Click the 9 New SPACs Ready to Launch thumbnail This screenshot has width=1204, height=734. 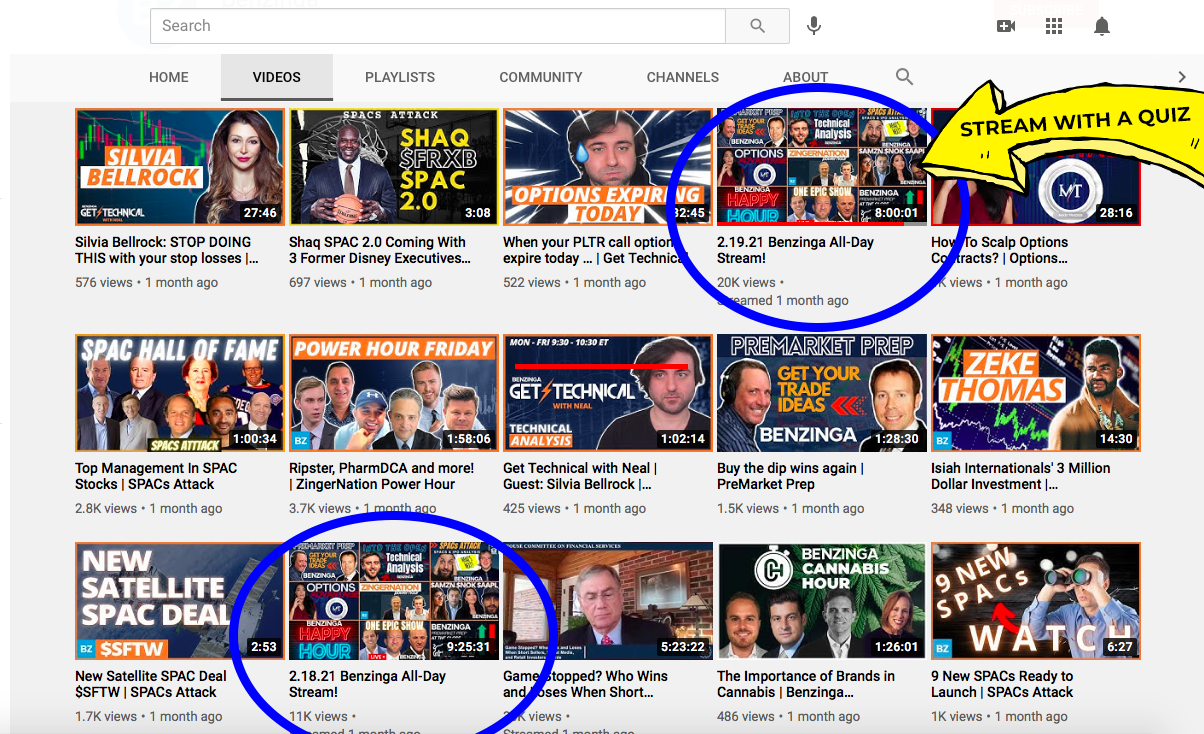(1035, 600)
